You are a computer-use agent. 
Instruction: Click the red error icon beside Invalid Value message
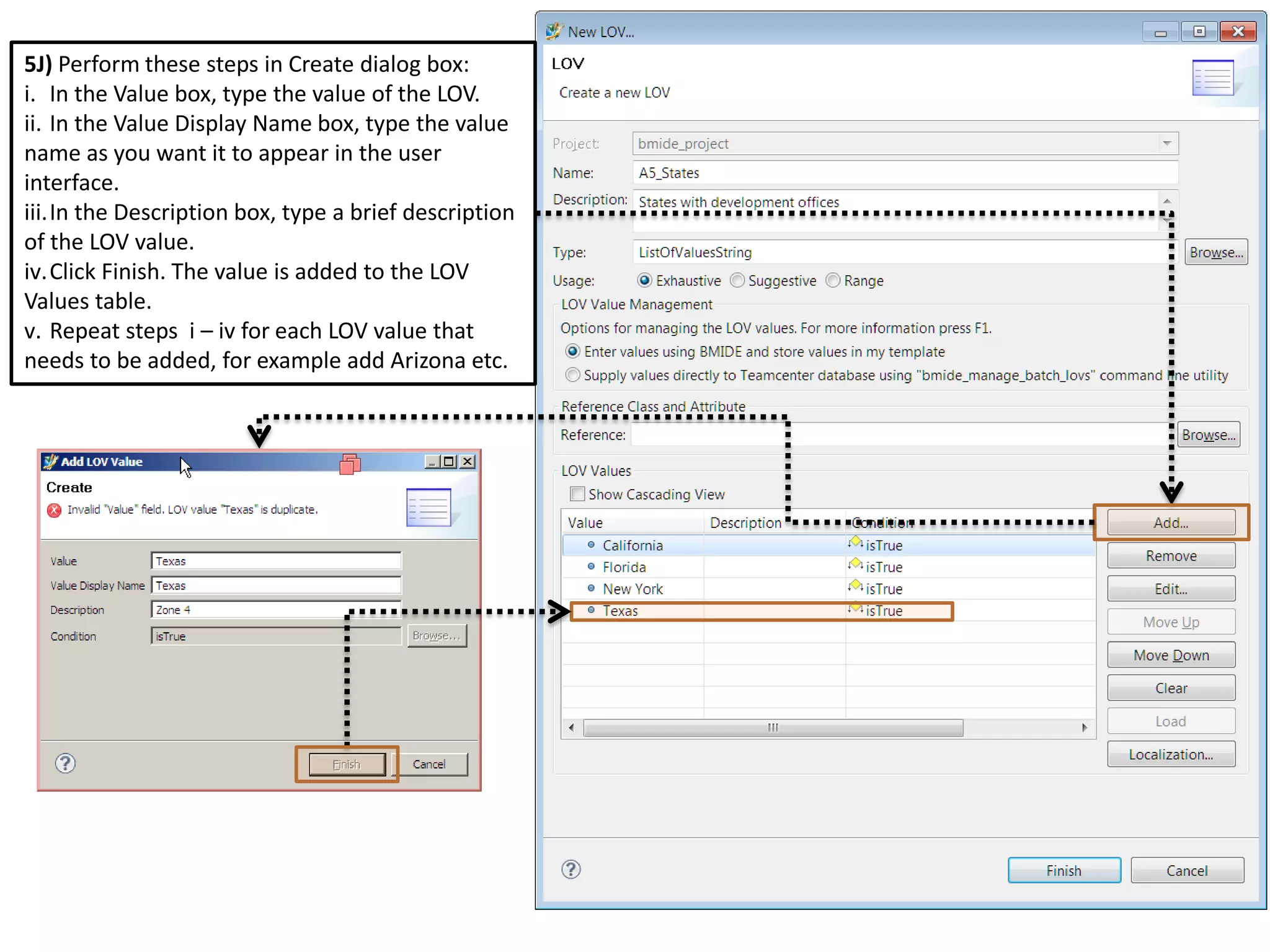(54, 510)
